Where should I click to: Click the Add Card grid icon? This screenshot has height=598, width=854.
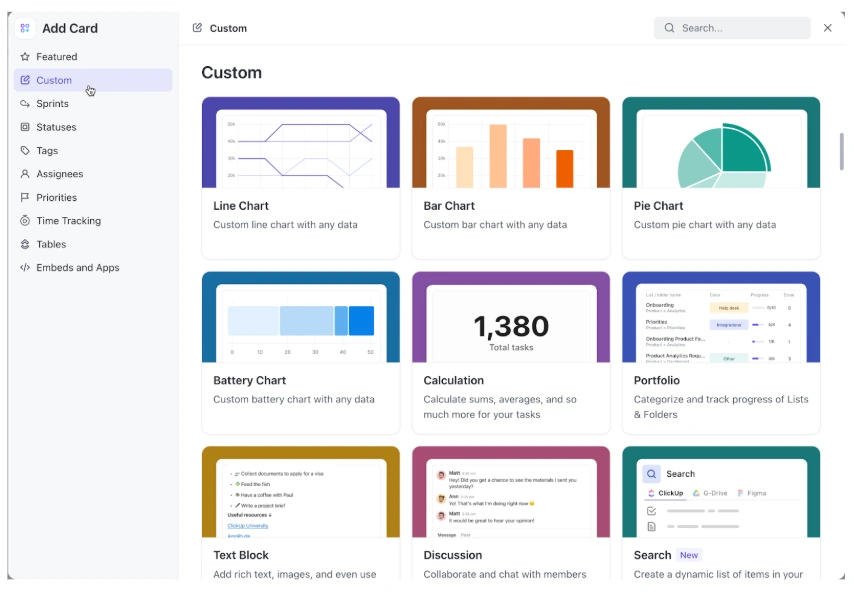point(25,28)
